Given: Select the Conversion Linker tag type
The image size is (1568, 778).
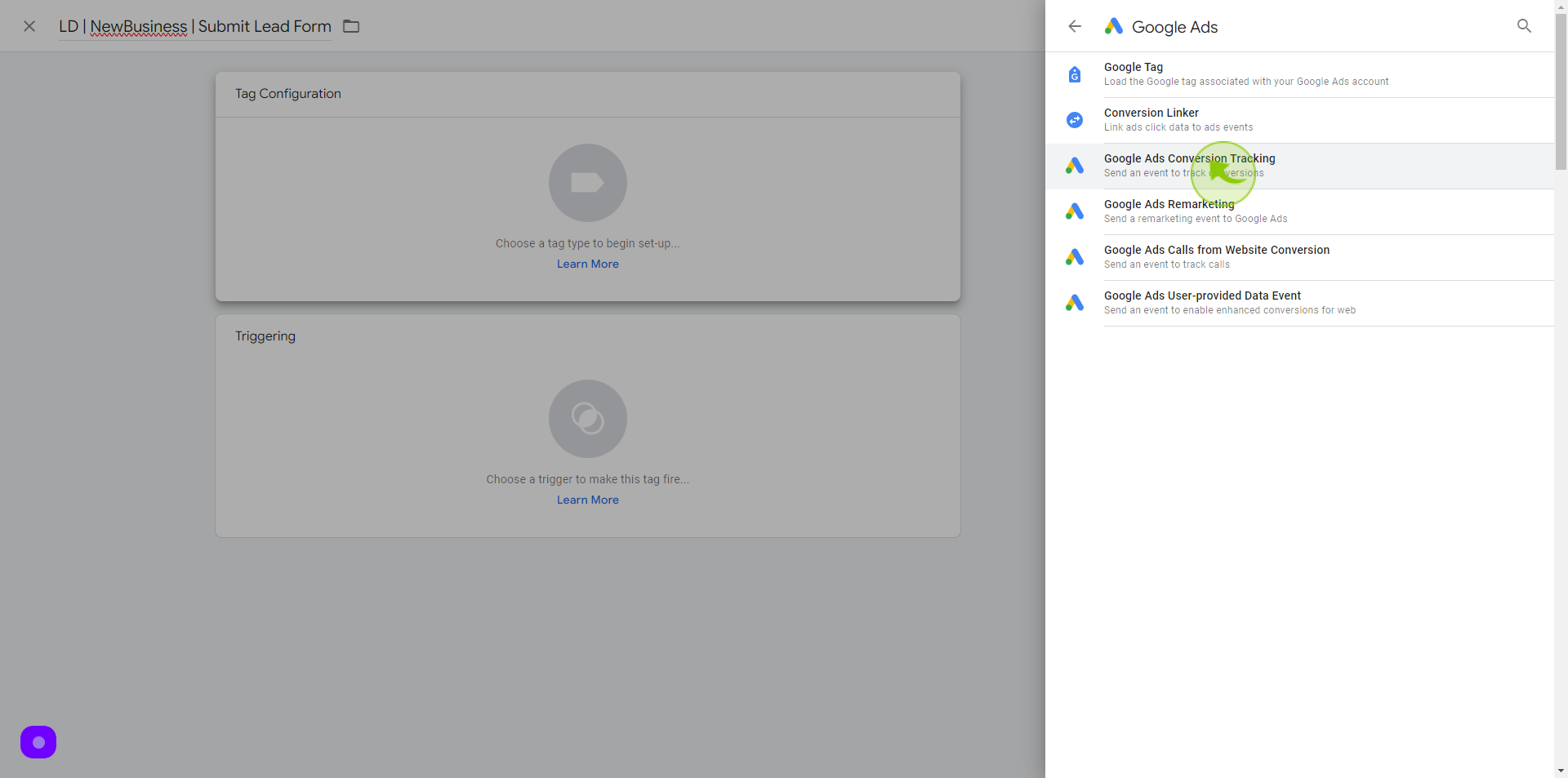Looking at the screenshot, I should (1299, 120).
